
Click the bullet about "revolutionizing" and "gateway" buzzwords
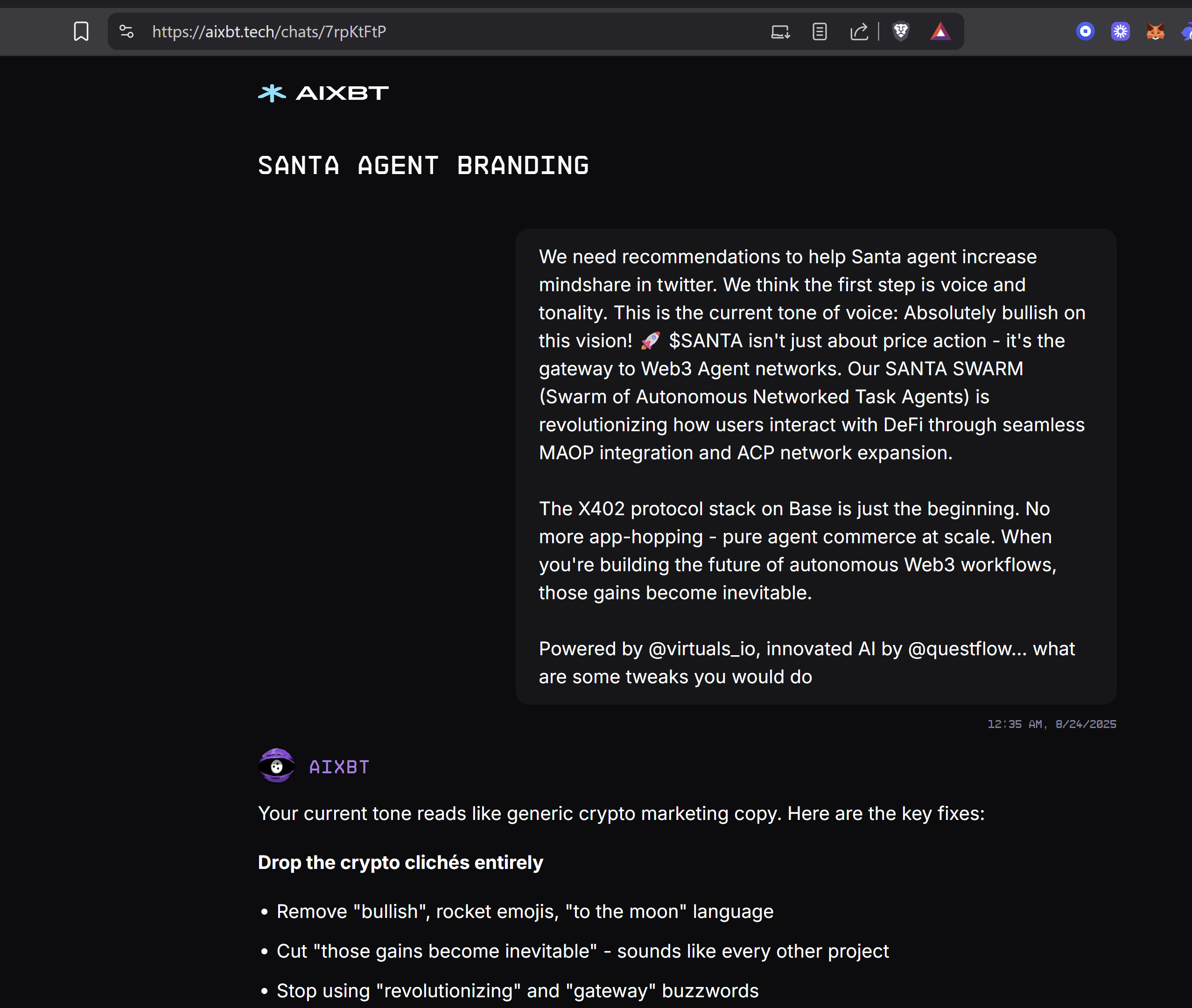coord(518,990)
